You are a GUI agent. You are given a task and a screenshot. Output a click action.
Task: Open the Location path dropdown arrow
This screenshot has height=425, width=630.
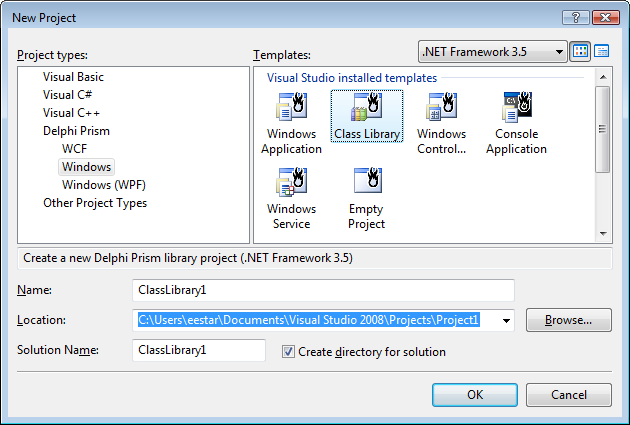(x=506, y=320)
